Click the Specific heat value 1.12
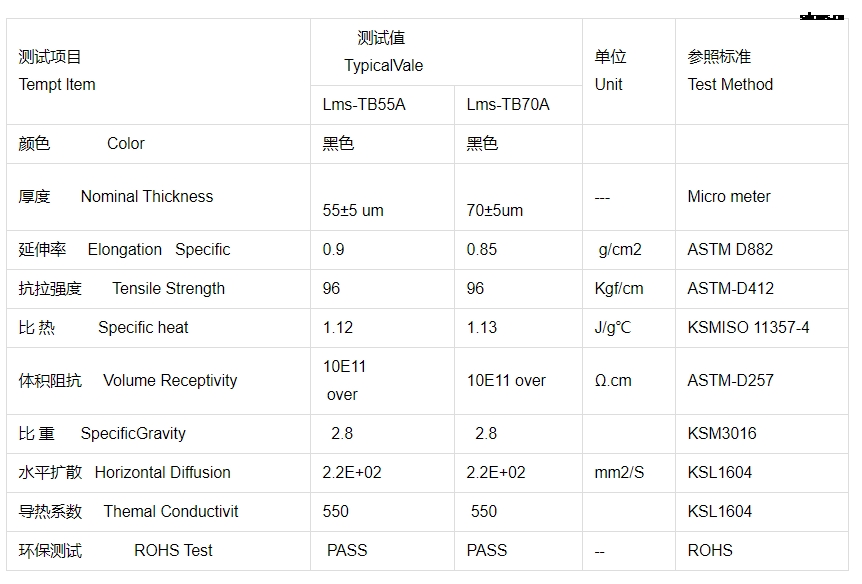The image size is (862, 584). (x=338, y=328)
